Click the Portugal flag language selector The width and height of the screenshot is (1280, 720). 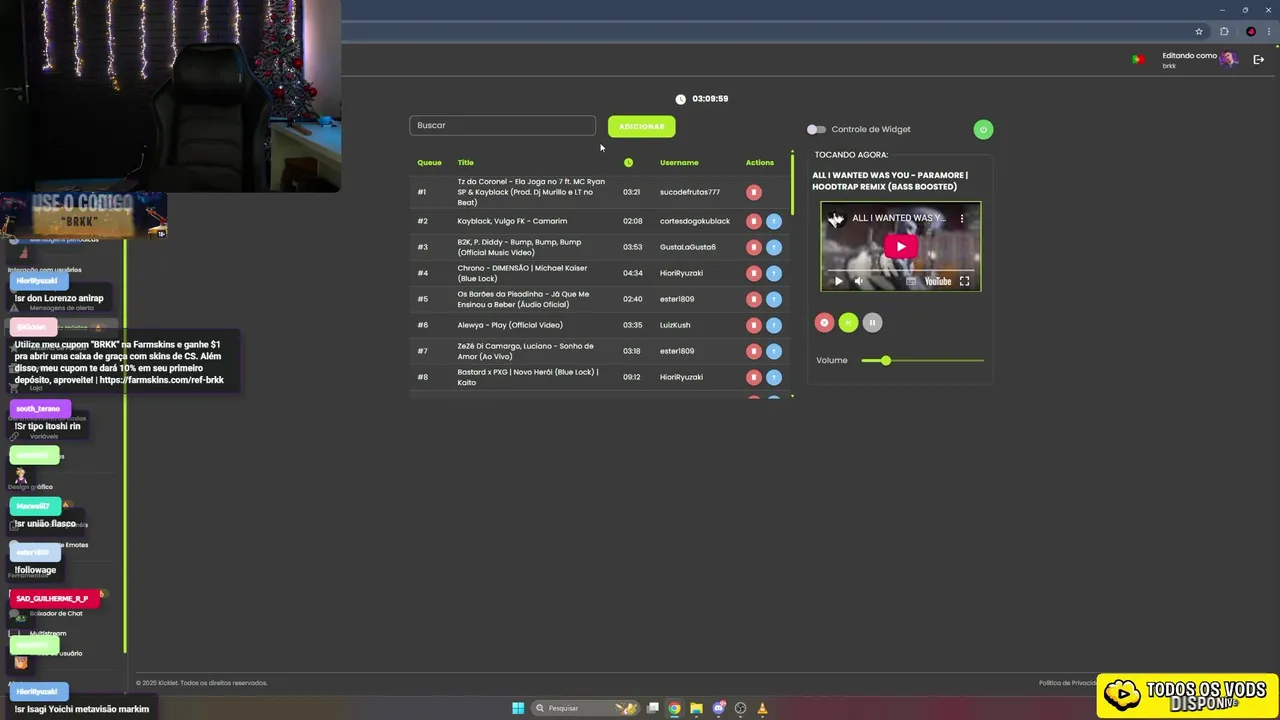point(1137,59)
